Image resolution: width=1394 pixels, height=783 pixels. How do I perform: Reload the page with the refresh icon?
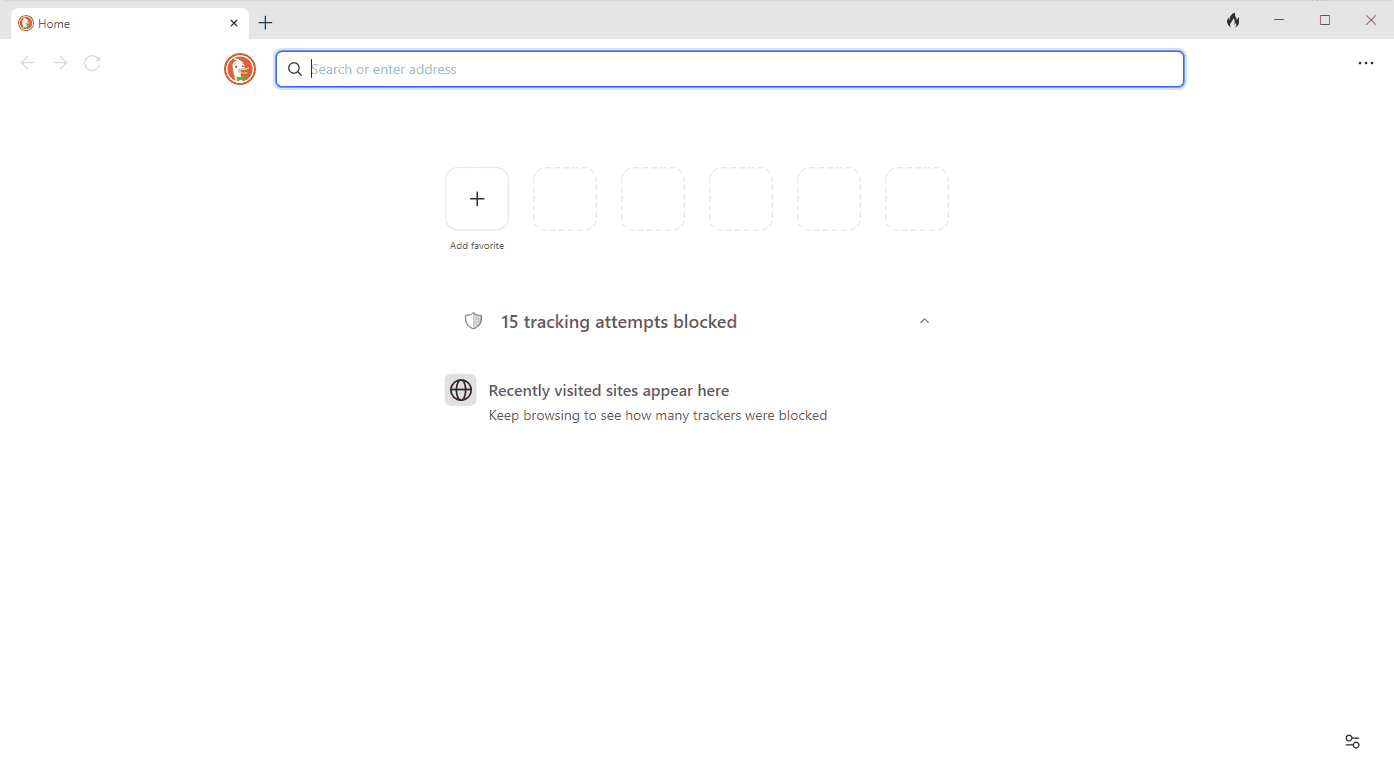tap(92, 63)
